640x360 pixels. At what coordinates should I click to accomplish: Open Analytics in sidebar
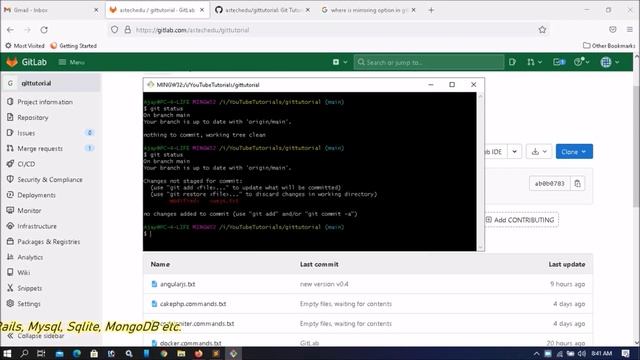(x=30, y=257)
